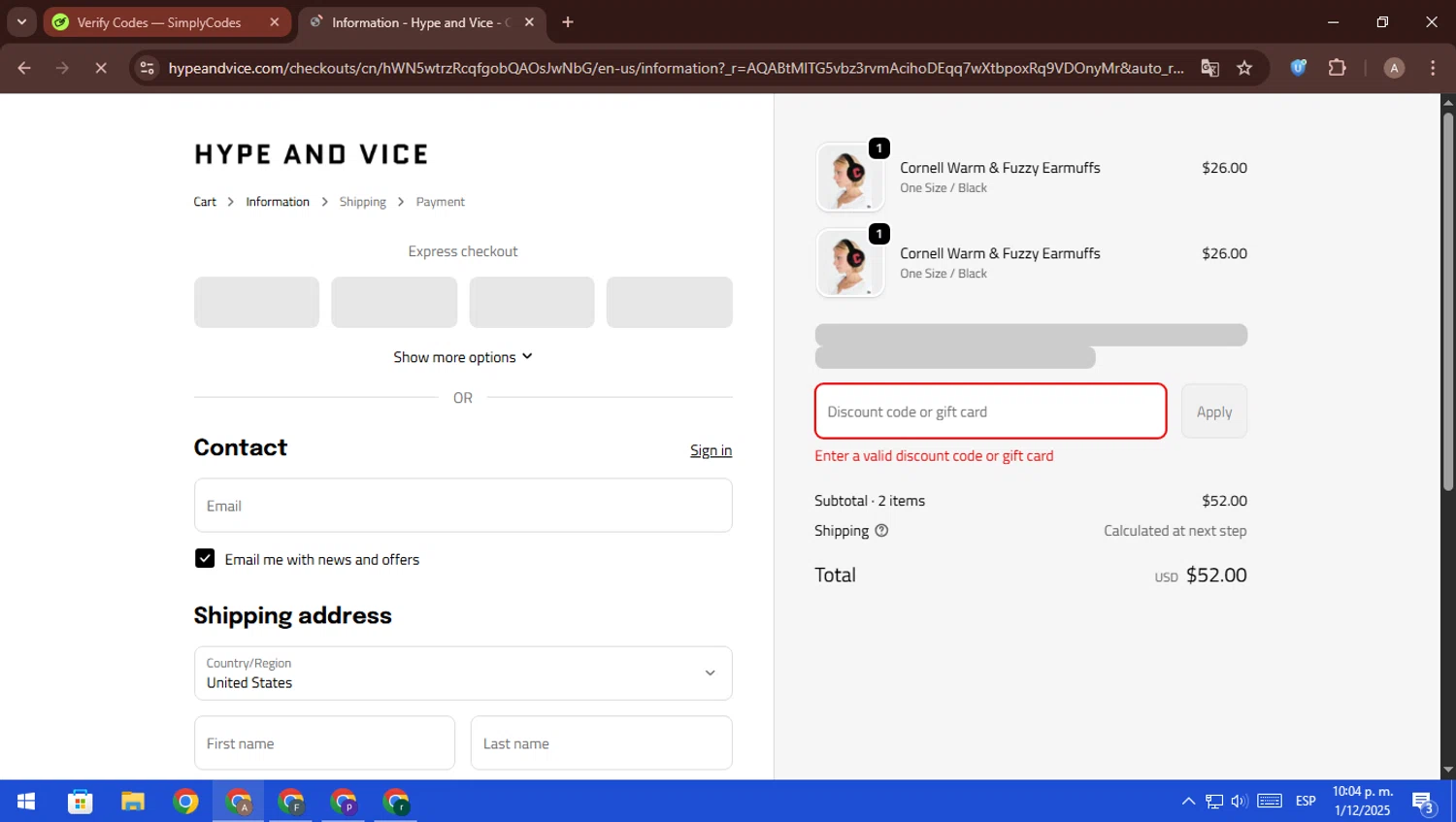This screenshot has width=1456, height=822.
Task: Open Chrome profile F taskbar icon
Action: (290, 802)
